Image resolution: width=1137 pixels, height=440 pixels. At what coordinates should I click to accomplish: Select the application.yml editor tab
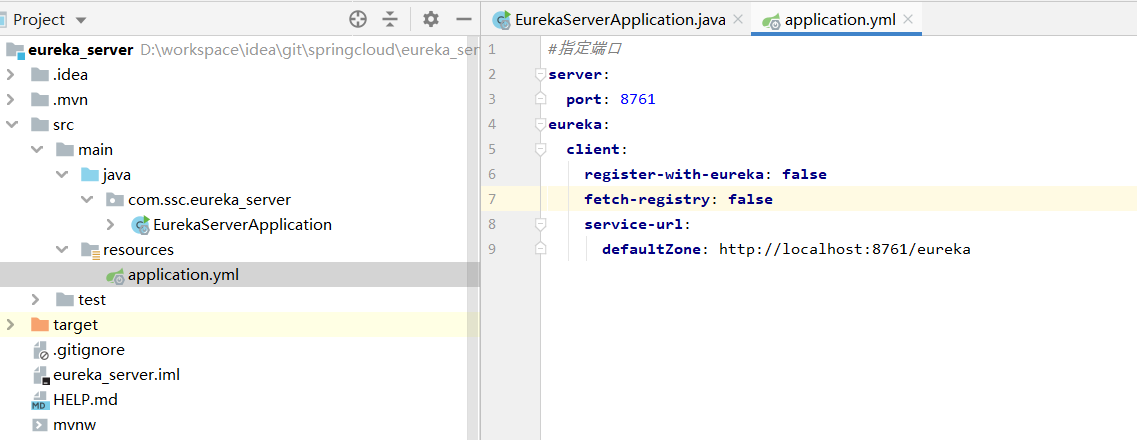point(836,20)
